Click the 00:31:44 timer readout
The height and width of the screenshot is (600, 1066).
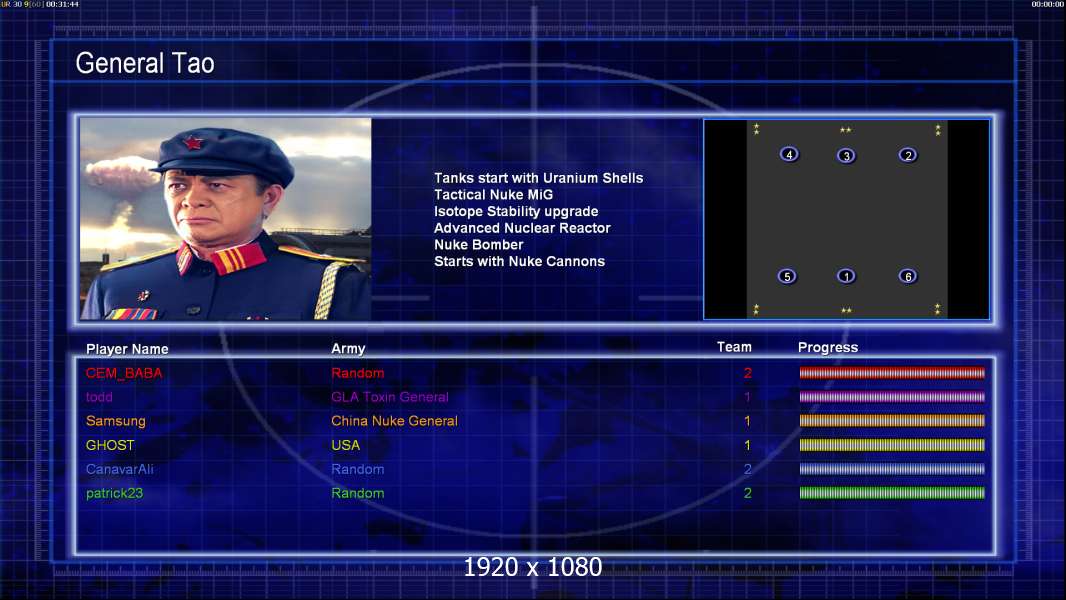[x=63, y=4]
